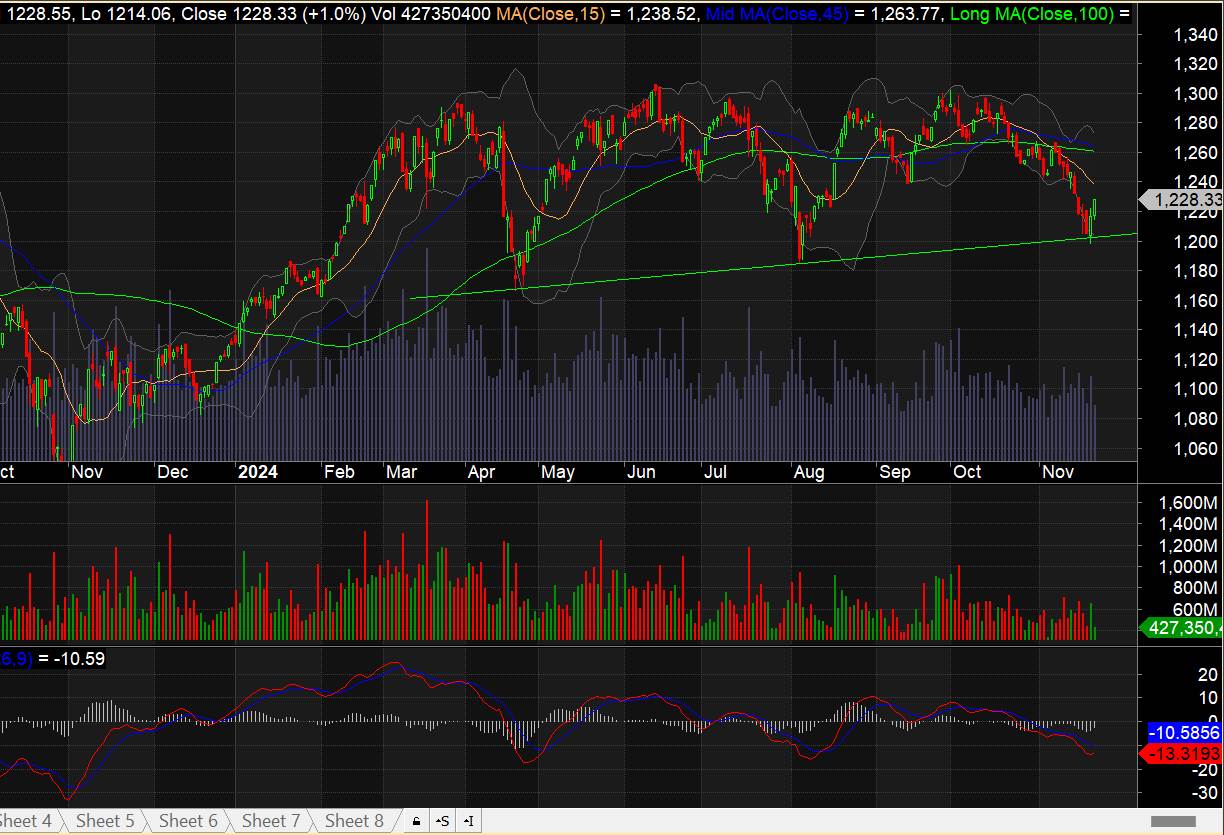This screenshot has width=1224, height=835.
Task: Click the interval link 'I' icon
Action: click(467, 821)
